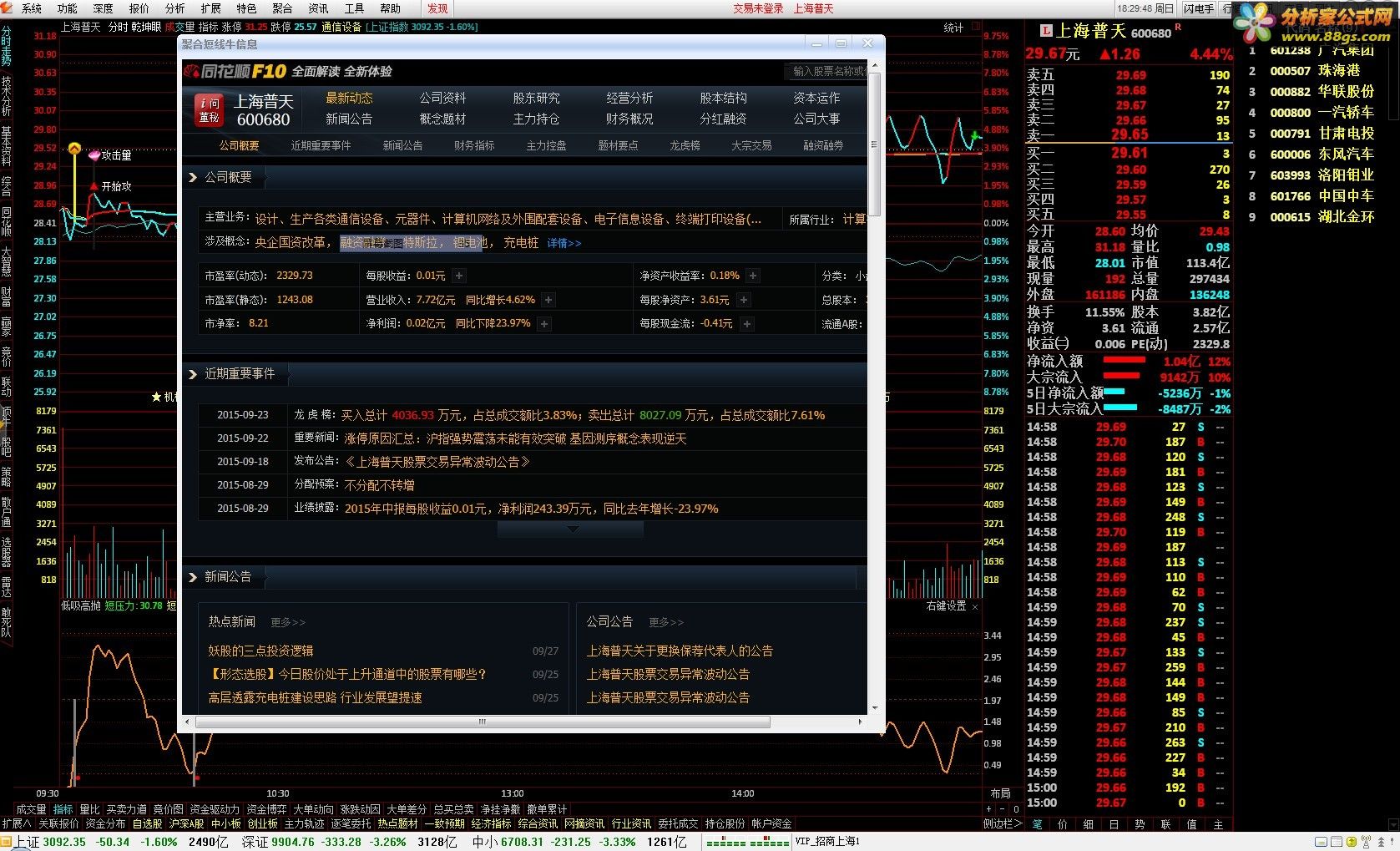1400x851 pixels.
Task: Select the 主力控盘 sub-tab
Action: [x=546, y=145]
